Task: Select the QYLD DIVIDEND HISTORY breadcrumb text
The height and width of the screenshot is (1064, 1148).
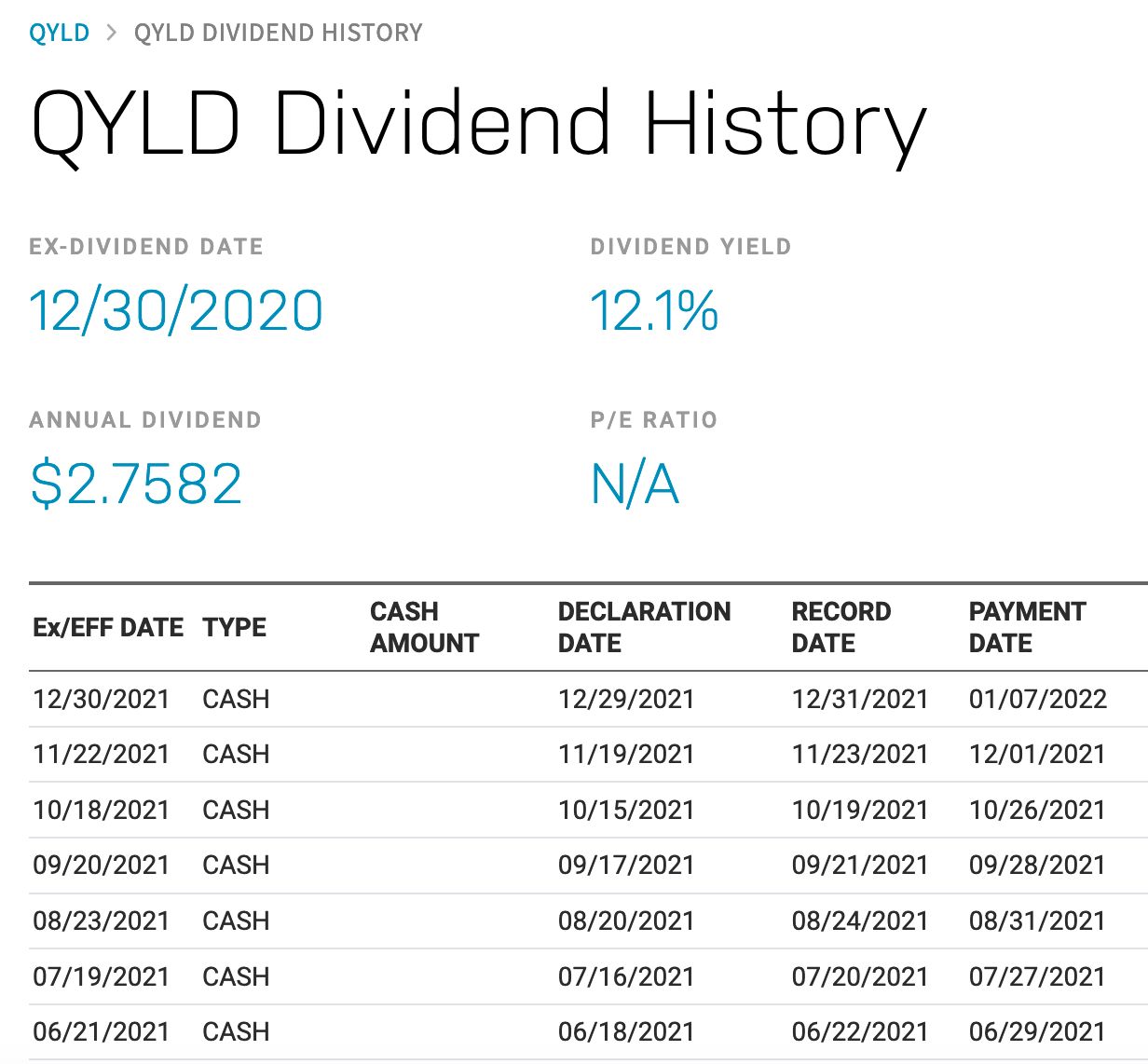Action: coord(278,34)
